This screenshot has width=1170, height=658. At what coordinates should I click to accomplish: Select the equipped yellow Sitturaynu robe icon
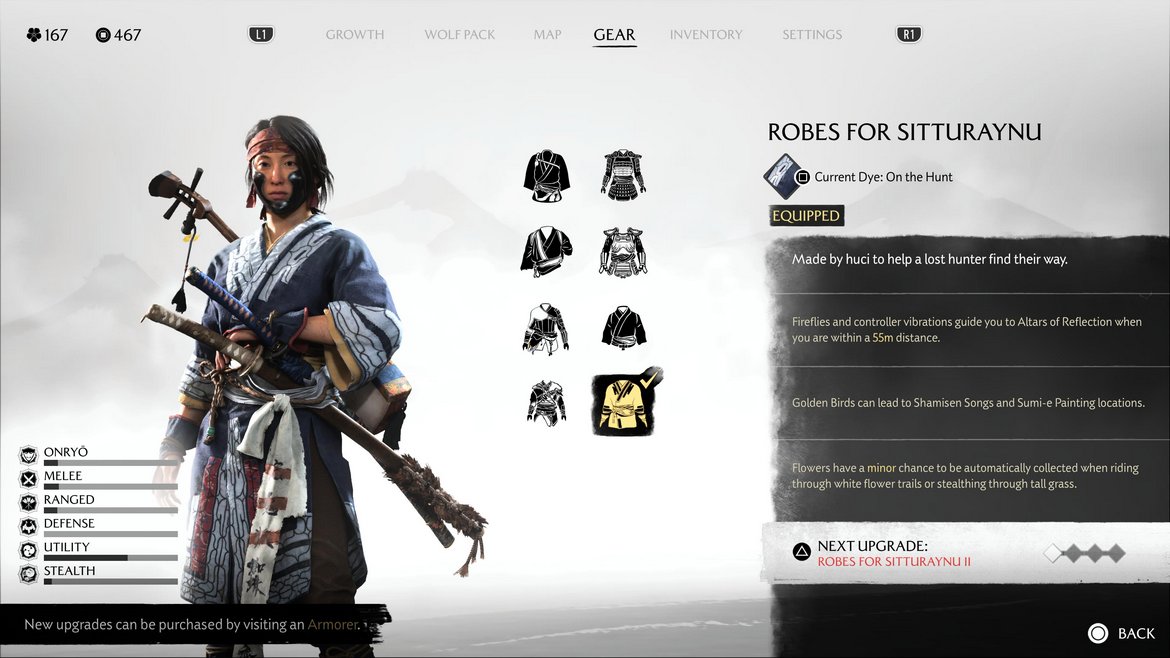[625, 404]
